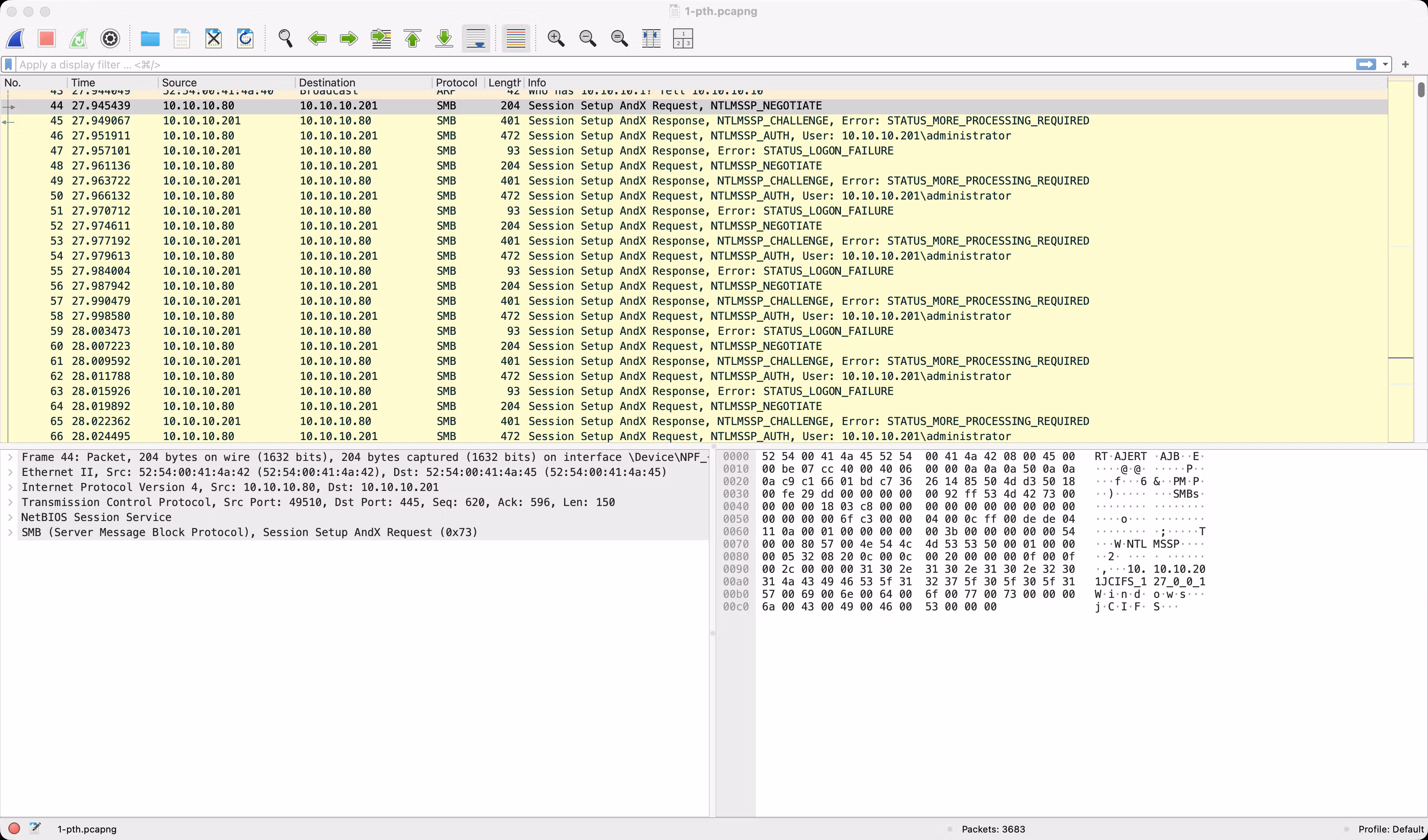1428x840 pixels.
Task: Select packet 54 at time 27.979613
Action: click(694, 256)
